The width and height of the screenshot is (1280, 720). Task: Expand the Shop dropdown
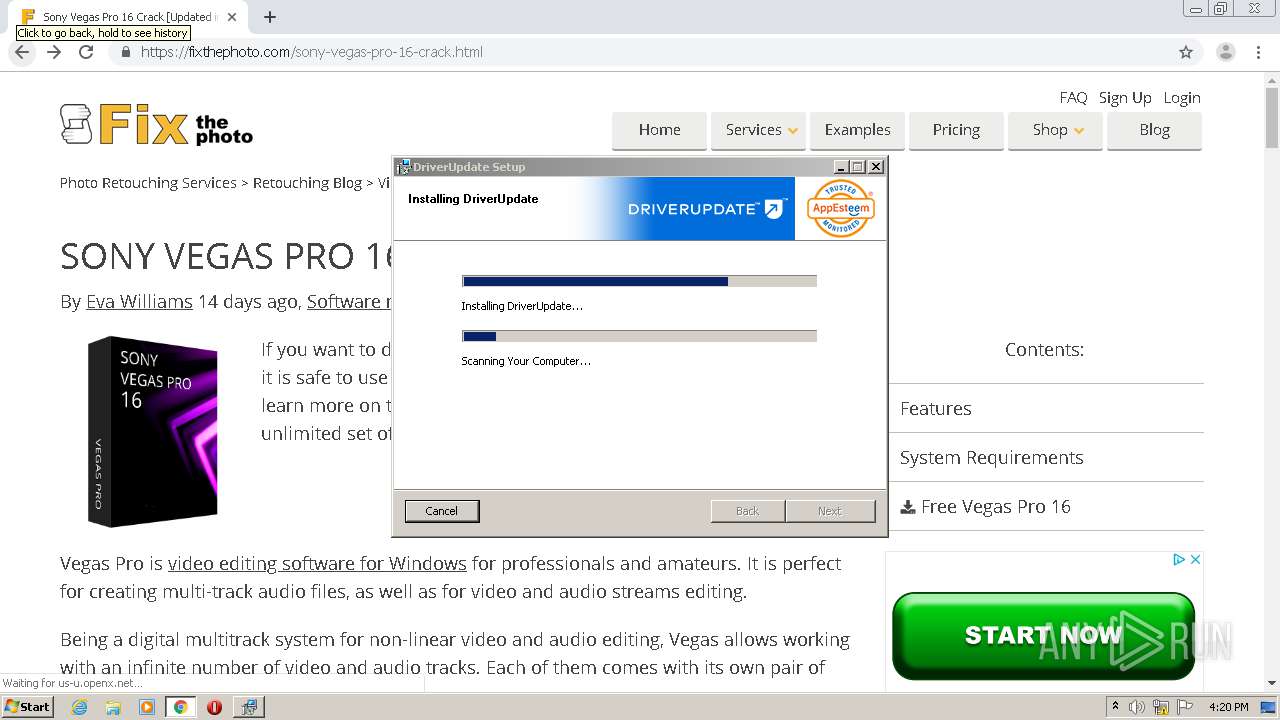coord(1055,130)
